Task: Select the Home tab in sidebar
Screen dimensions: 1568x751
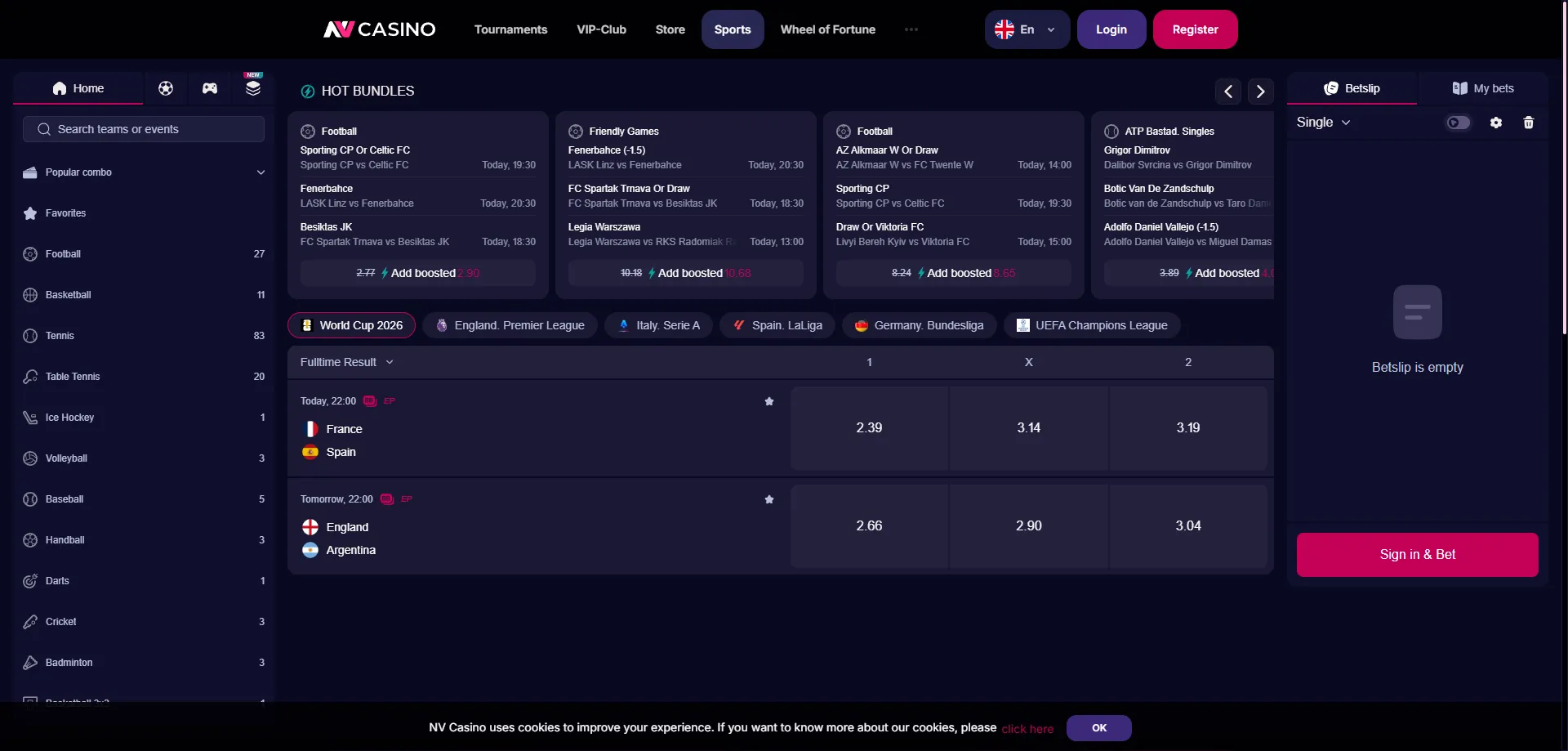Action: (78, 88)
